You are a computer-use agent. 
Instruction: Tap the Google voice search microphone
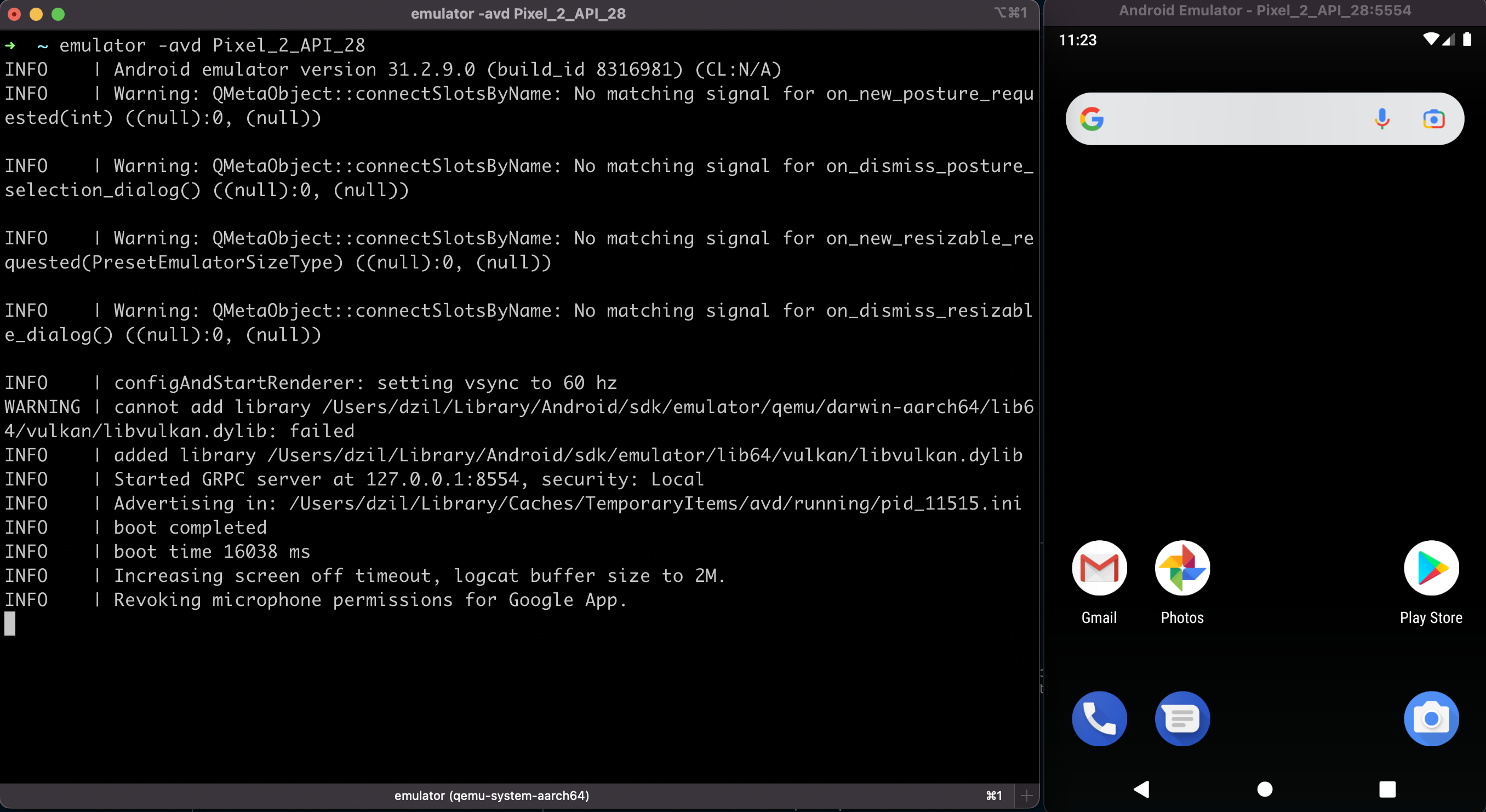click(1381, 119)
